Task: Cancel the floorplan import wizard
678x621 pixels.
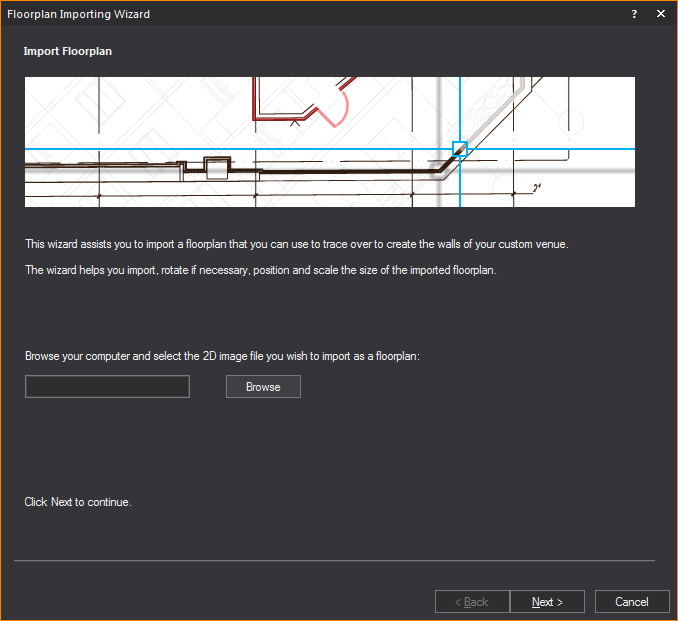Action: click(x=632, y=602)
